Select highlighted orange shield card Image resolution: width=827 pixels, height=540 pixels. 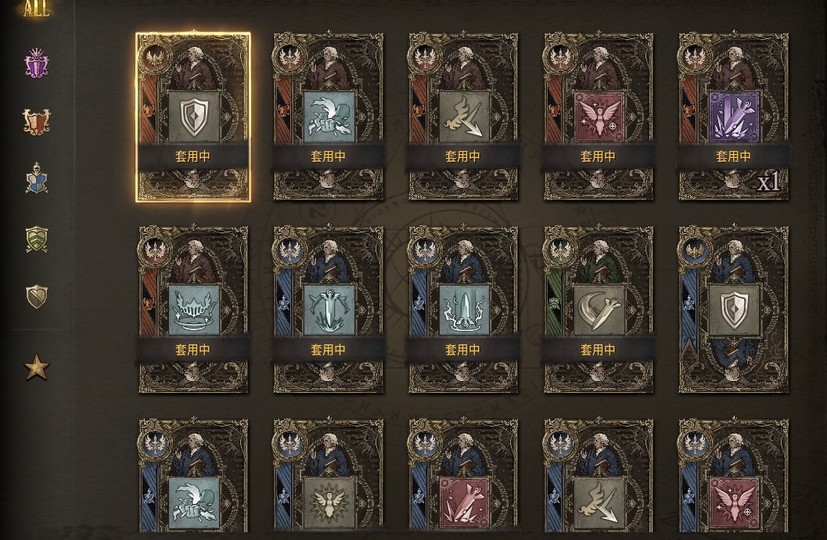(193, 117)
